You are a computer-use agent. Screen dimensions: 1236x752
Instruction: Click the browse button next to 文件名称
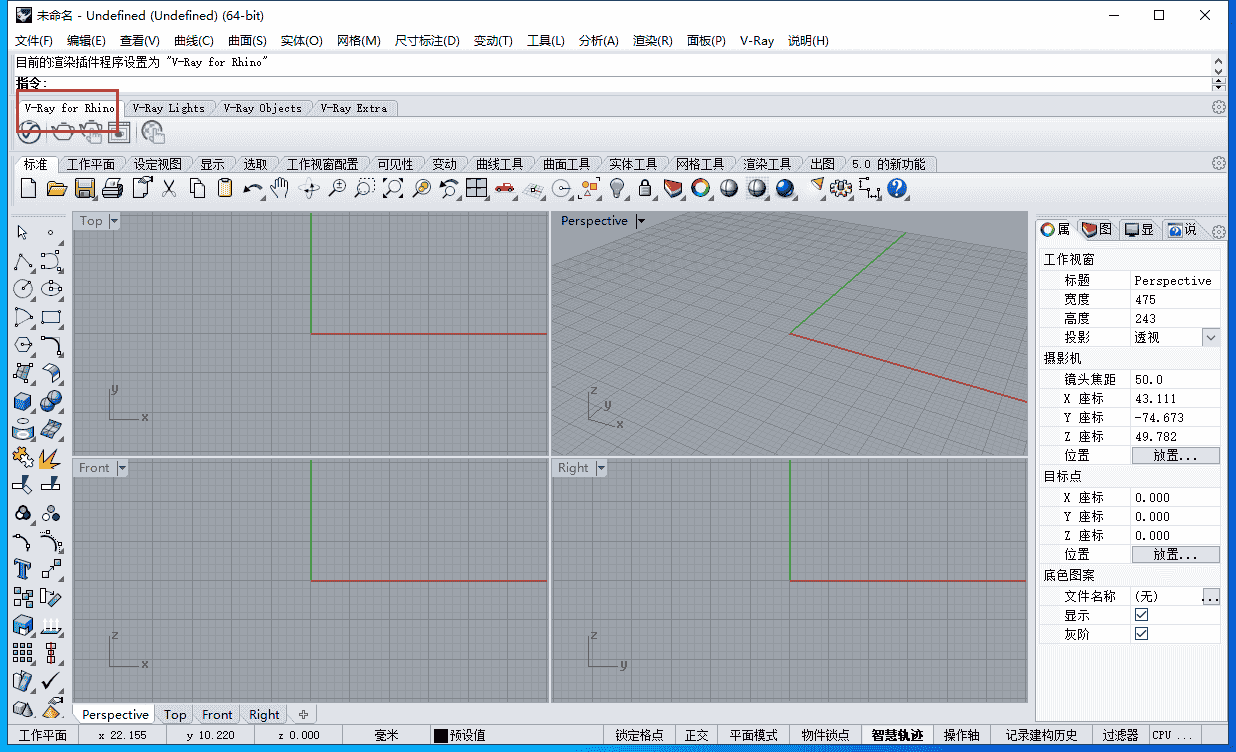pos(1210,595)
